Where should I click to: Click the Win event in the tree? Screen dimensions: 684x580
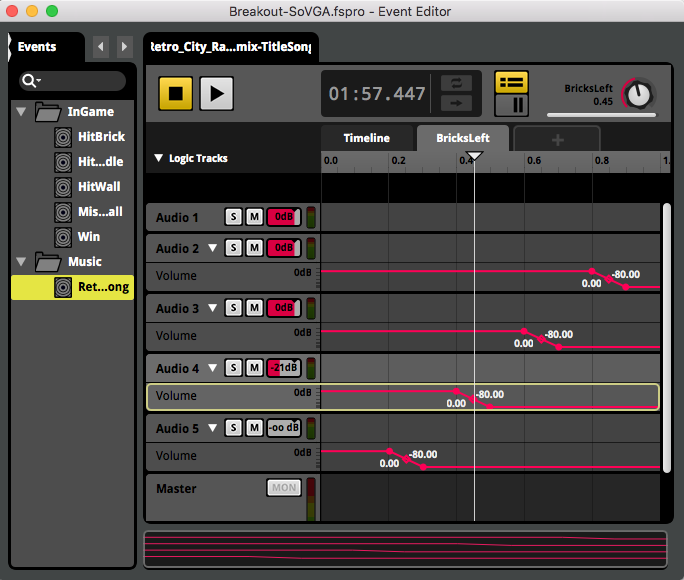pos(89,237)
